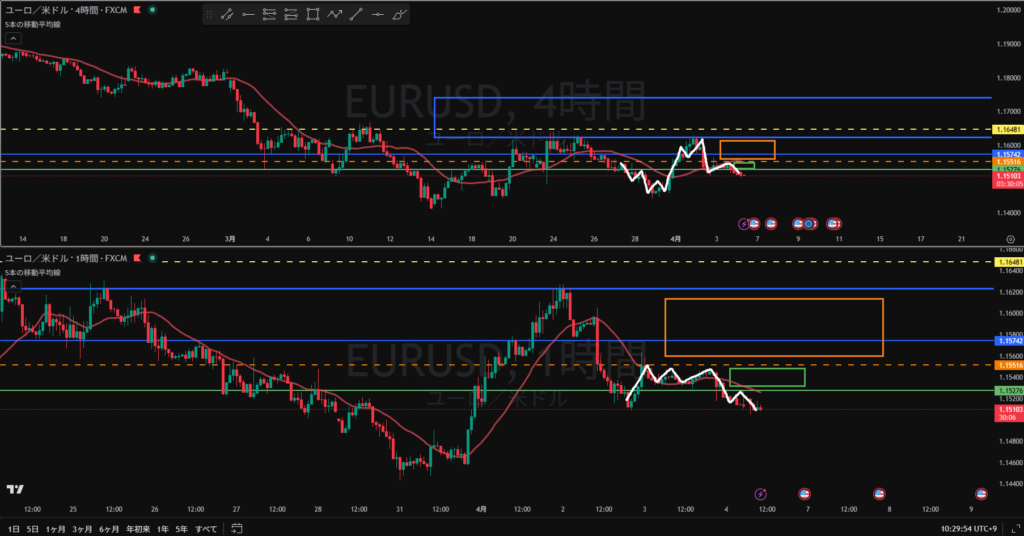Show all data with すべて
Viewport: 1024px width, 536px height.
[x=206, y=527]
